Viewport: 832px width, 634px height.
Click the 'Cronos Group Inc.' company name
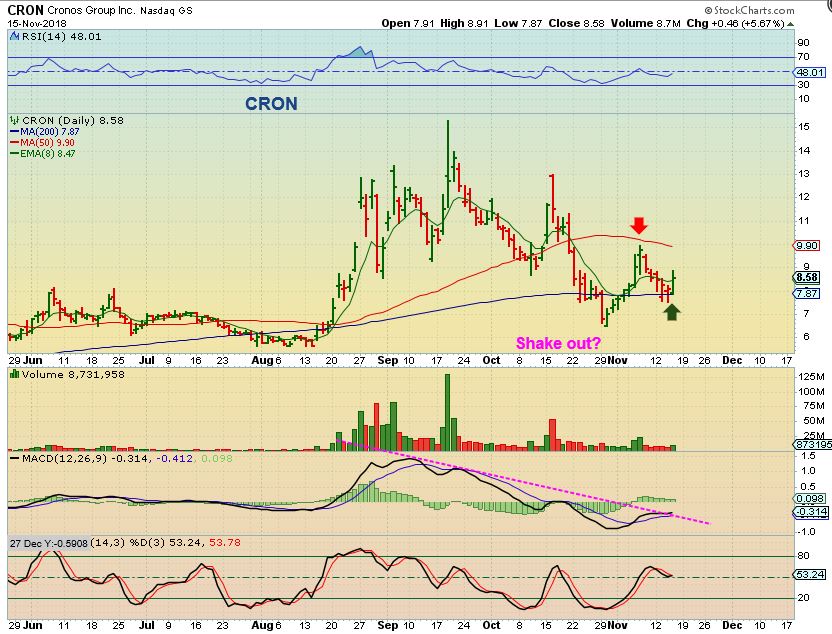point(91,10)
